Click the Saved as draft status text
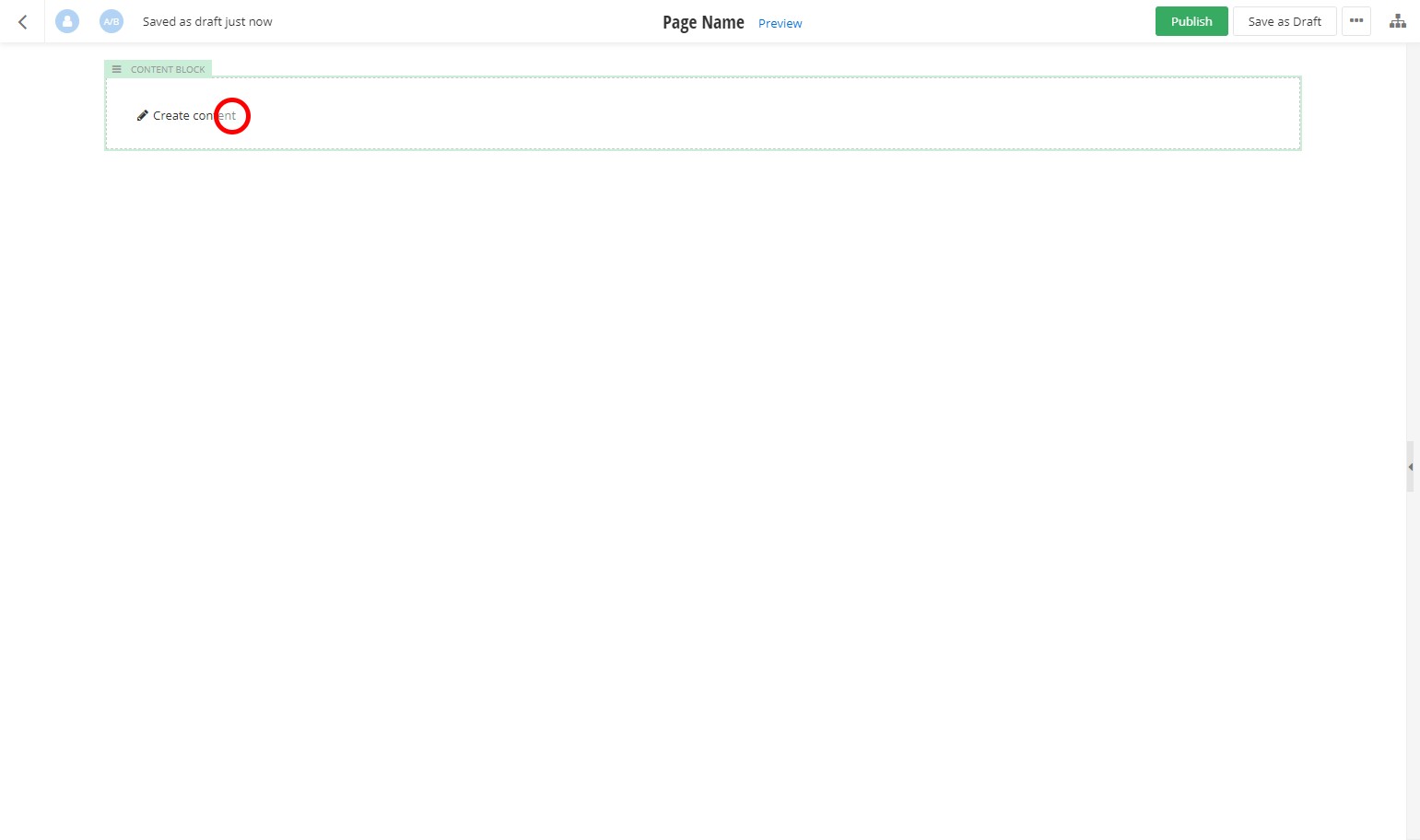Viewport: 1420px width, 840px height. point(207,21)
